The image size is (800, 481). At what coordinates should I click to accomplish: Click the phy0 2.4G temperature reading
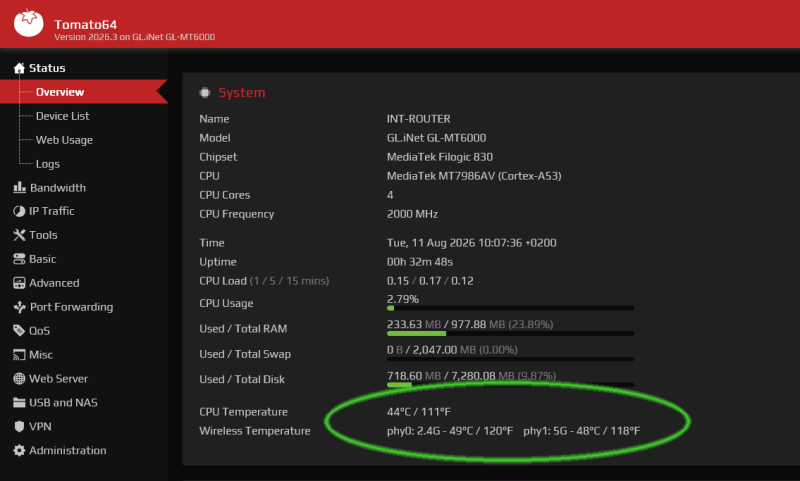[x=450, y=431]
